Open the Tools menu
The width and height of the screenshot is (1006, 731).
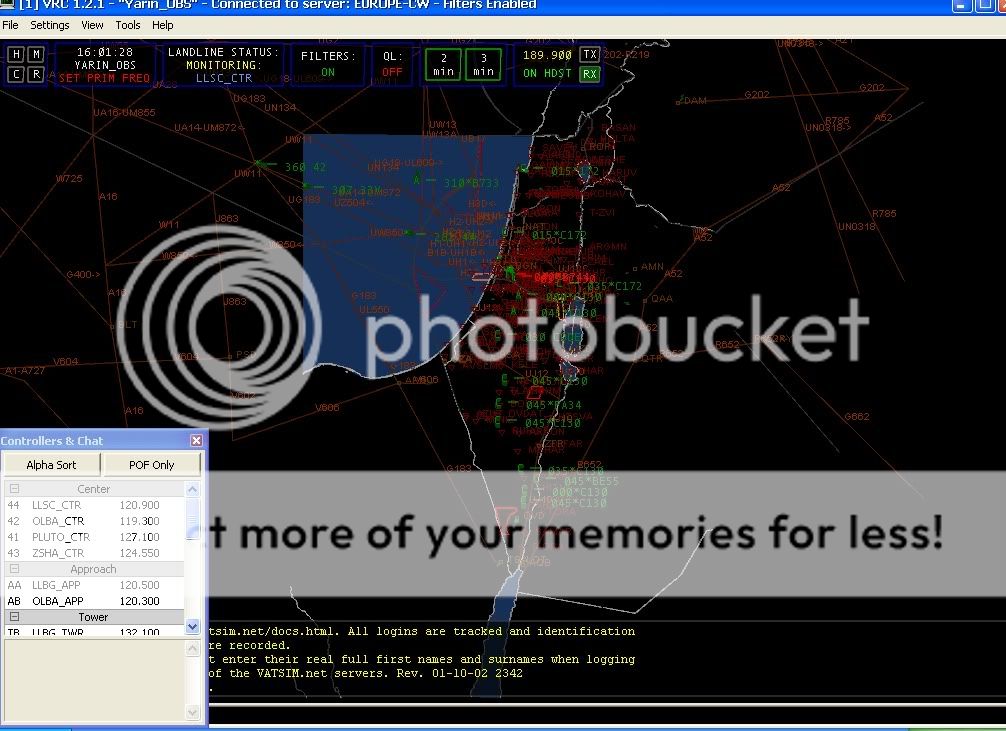(x=128, y=25)
